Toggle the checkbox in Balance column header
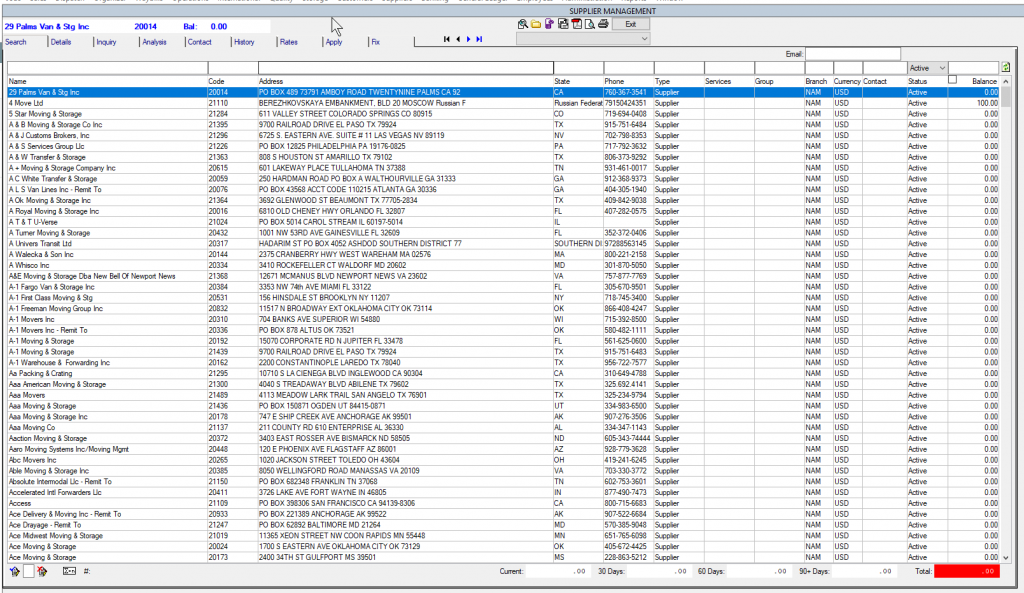 [x=952, y=80]
